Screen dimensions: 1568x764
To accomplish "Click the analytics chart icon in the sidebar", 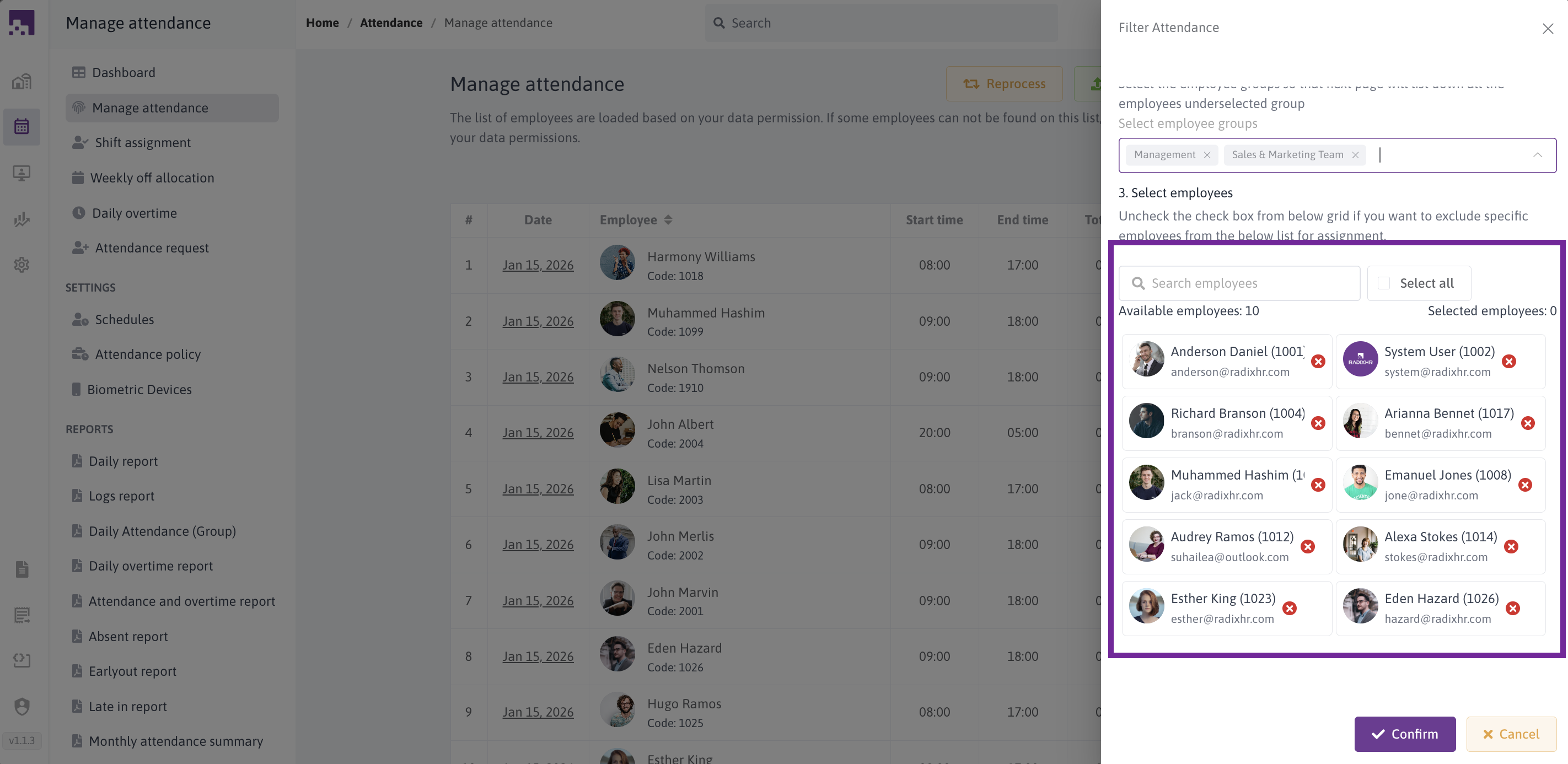I will [x=22, y=219].
